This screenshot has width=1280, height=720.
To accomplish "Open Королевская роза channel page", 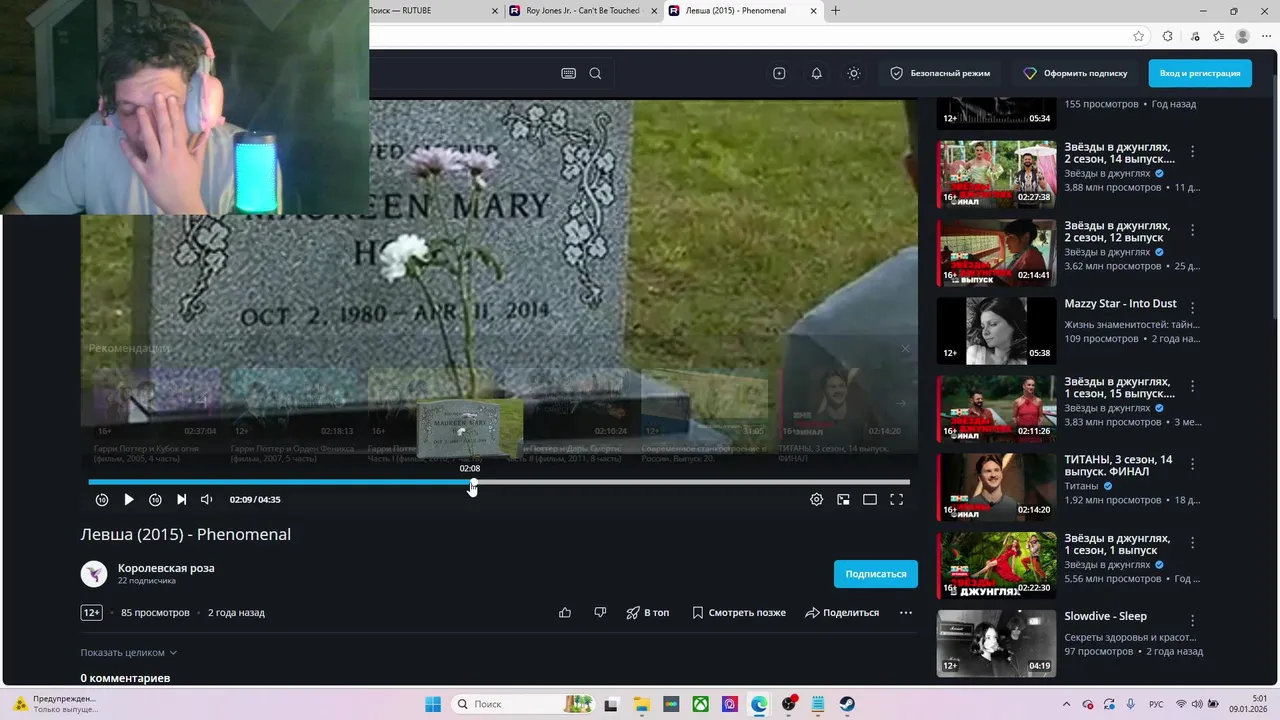I will [x=166, y=568].
